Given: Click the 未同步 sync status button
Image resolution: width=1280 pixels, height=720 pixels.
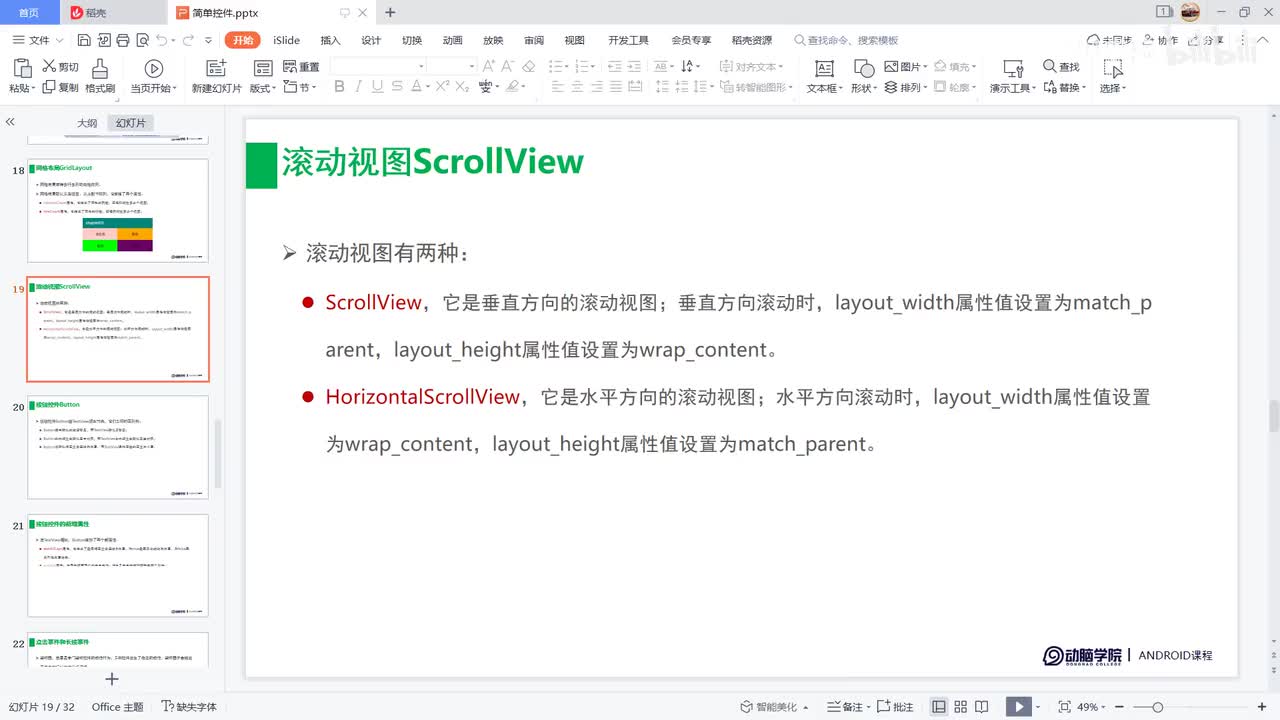Looking at the screenshot, I should pyautogui.click(x=1109, y=40).
